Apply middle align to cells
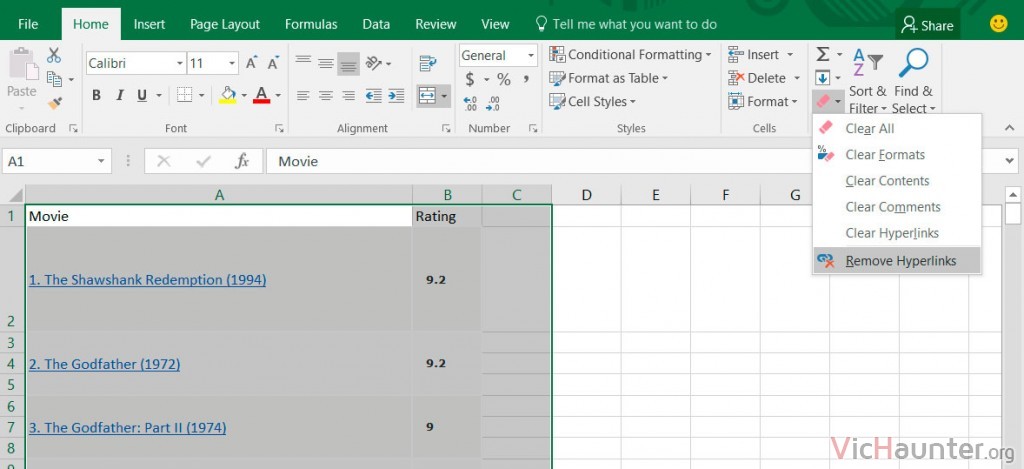This screenshot has width=1024, height=469. click(x=326, y=63)
